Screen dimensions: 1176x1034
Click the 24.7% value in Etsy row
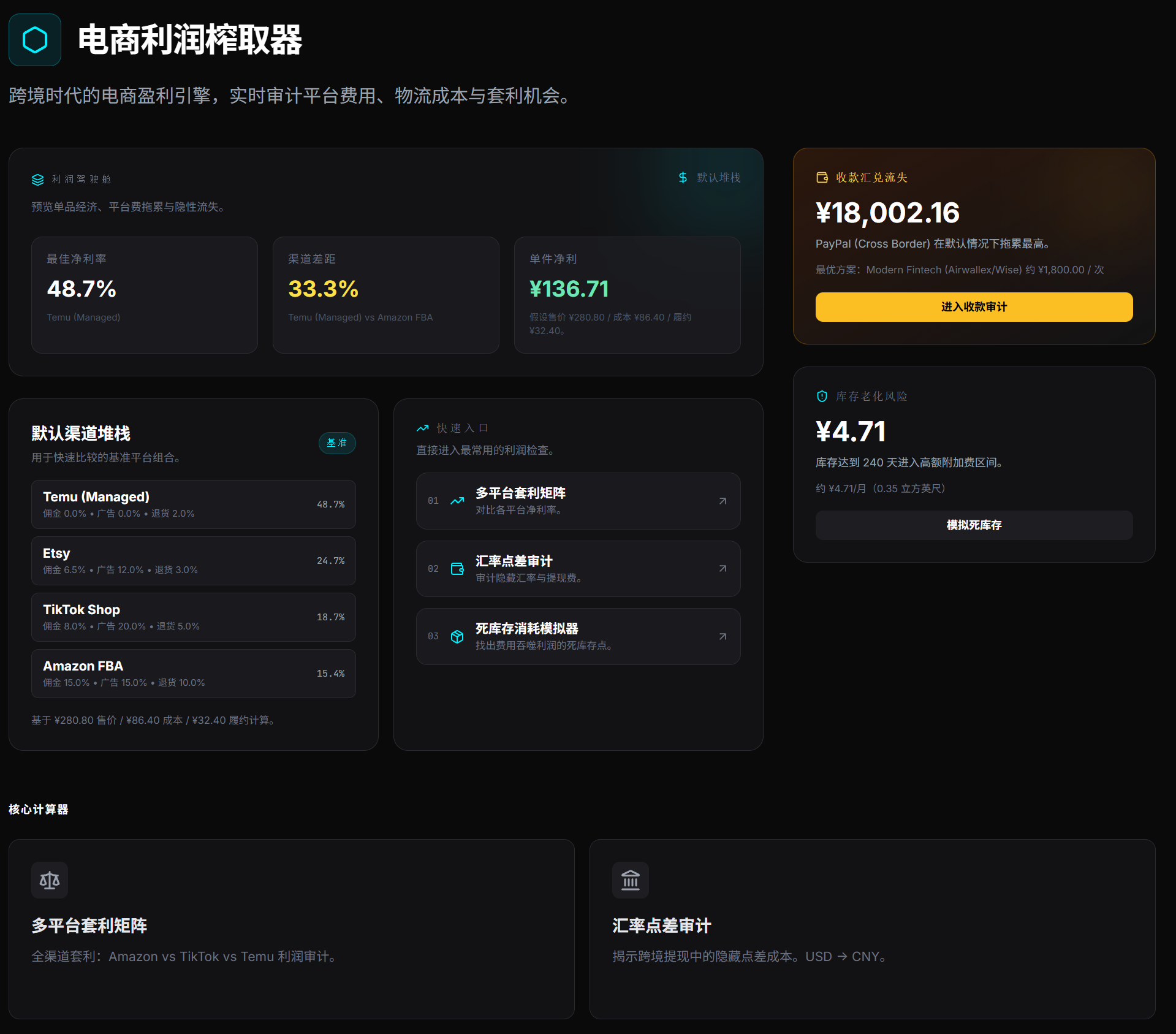pyautogui.click(x=331, y=561)
